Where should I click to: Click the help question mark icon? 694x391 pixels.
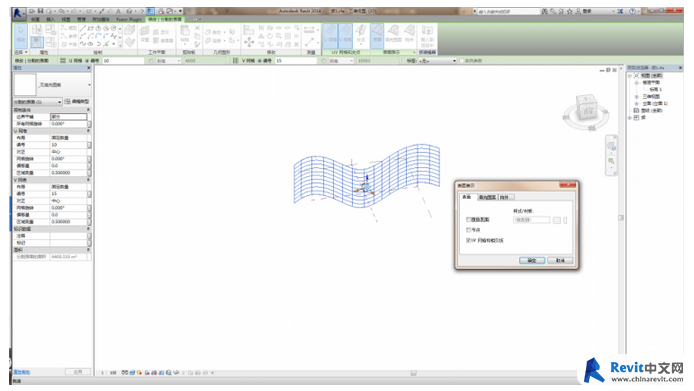tap(633, 11)
